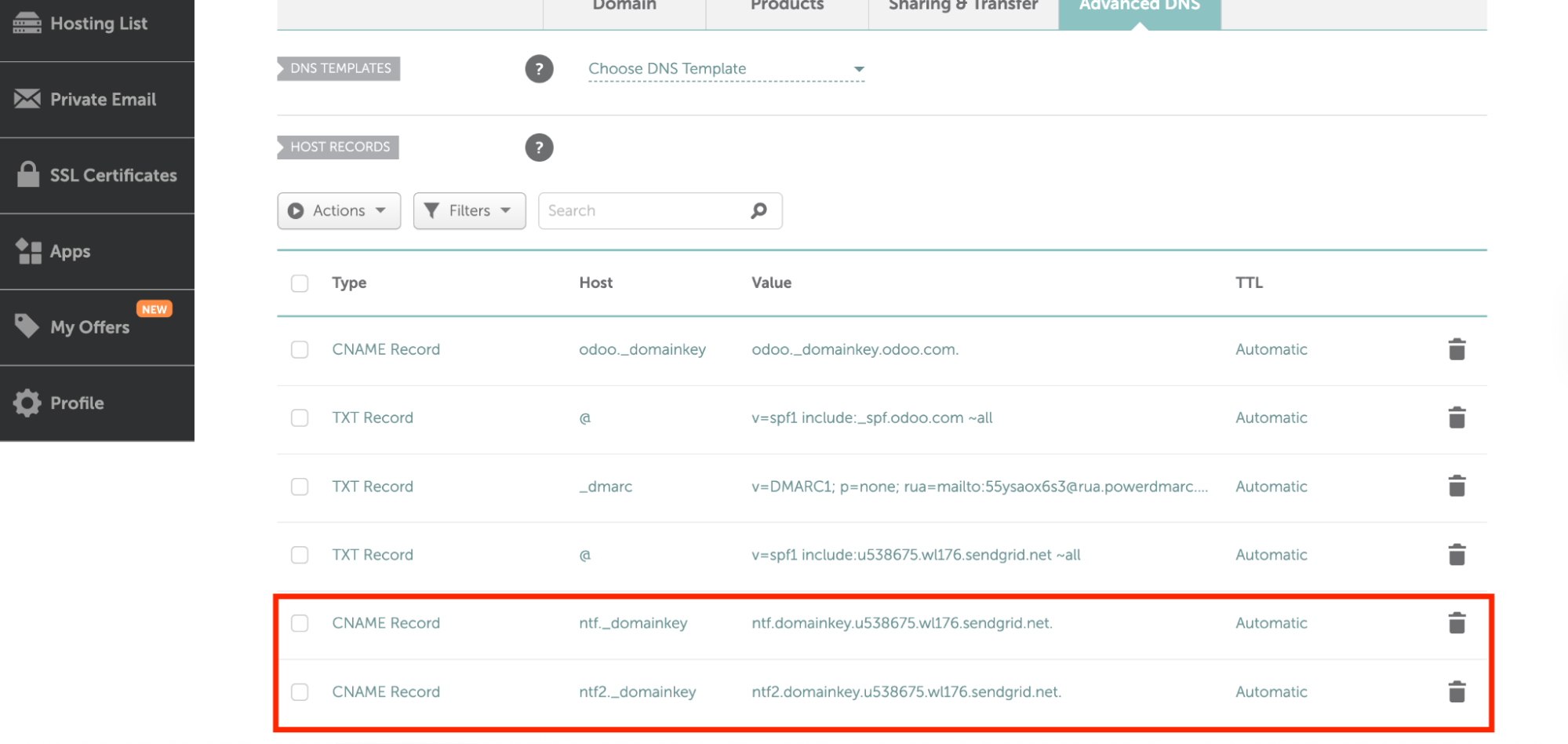Click the help icon beside Host Records

point(539,147)
